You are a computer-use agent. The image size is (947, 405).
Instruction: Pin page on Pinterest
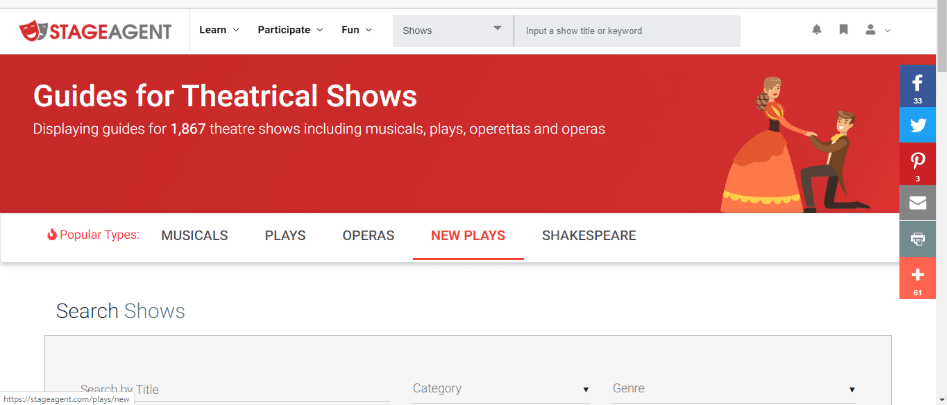tap(917, 164)
